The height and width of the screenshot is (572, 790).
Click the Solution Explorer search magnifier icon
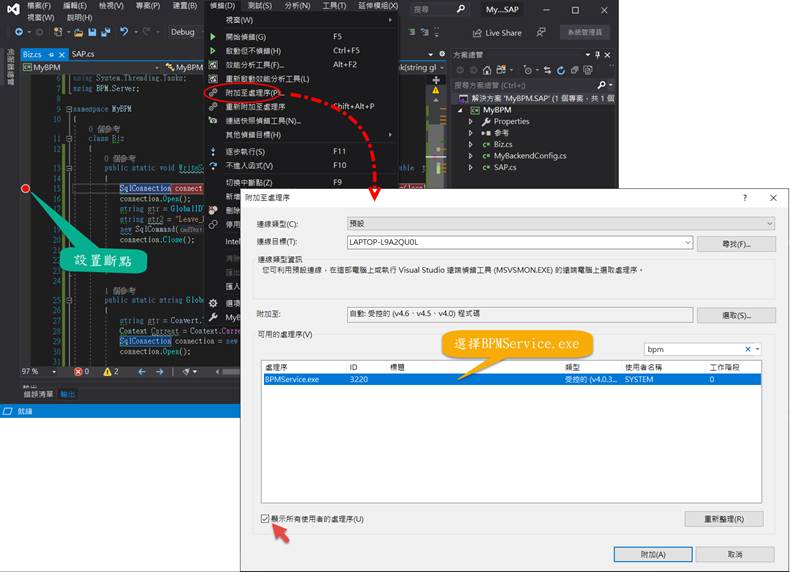click(601, 85)
